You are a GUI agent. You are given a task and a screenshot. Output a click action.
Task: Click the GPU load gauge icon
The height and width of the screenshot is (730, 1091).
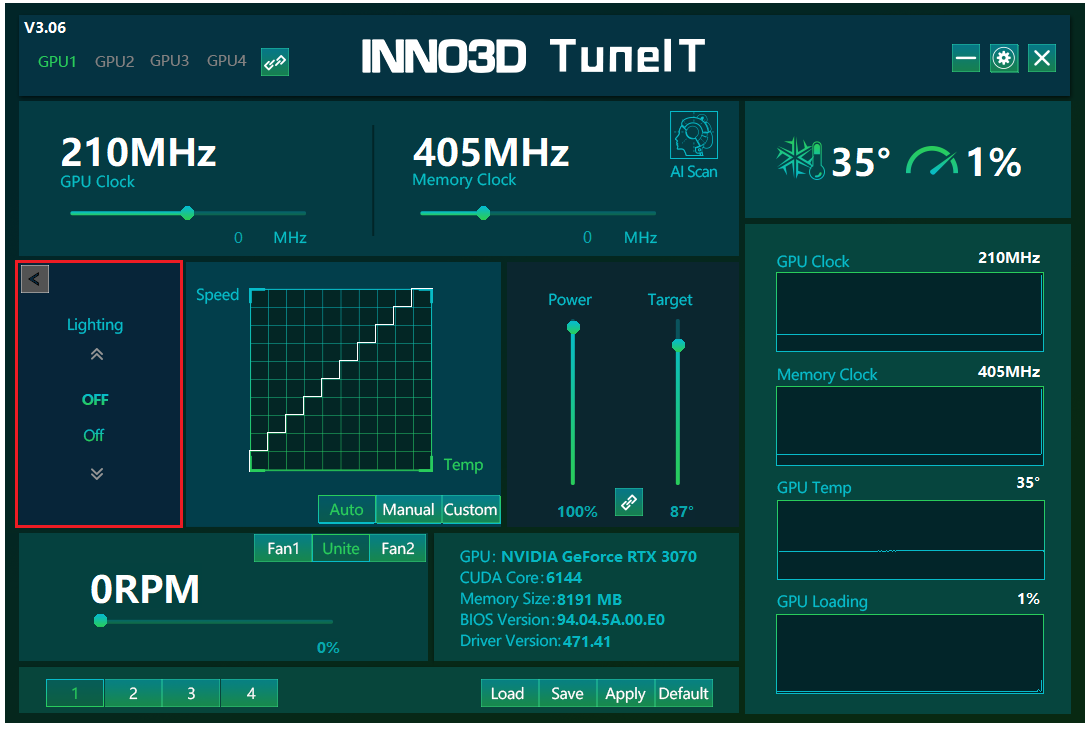pos(931,161)
